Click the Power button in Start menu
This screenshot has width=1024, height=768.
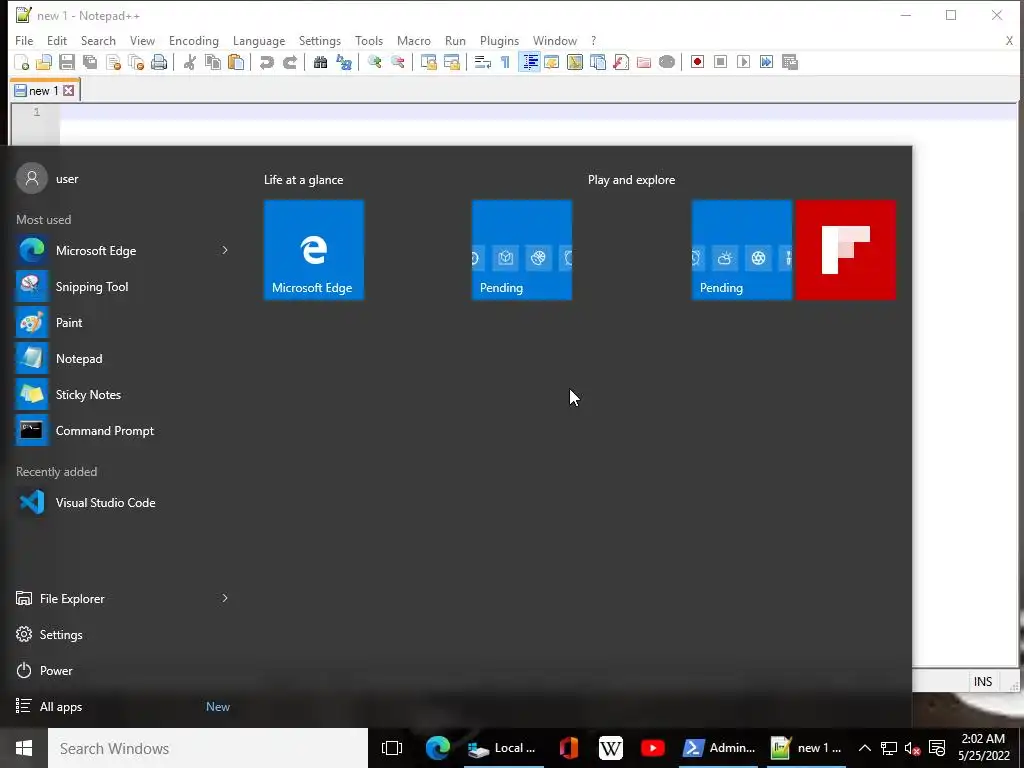coord(56,671)
